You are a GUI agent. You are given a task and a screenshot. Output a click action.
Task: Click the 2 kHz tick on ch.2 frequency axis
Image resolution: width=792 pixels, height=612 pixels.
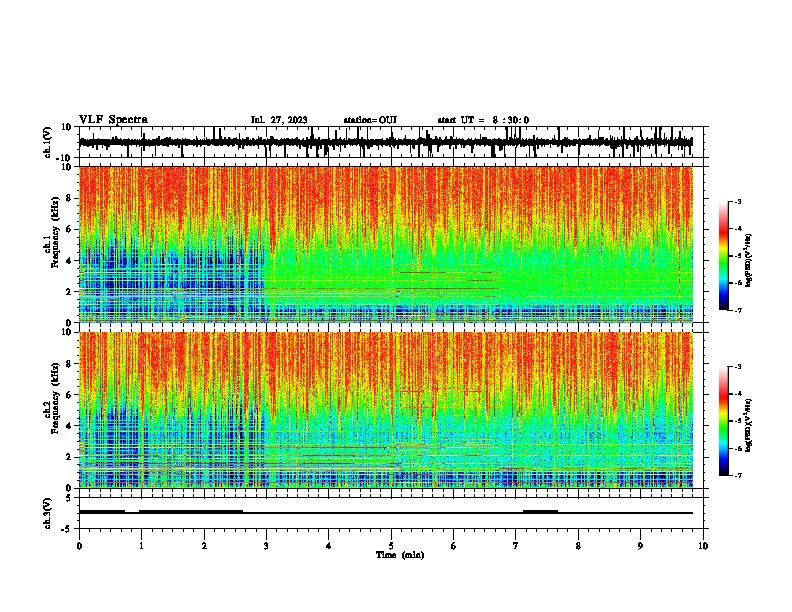coord(69,457)
